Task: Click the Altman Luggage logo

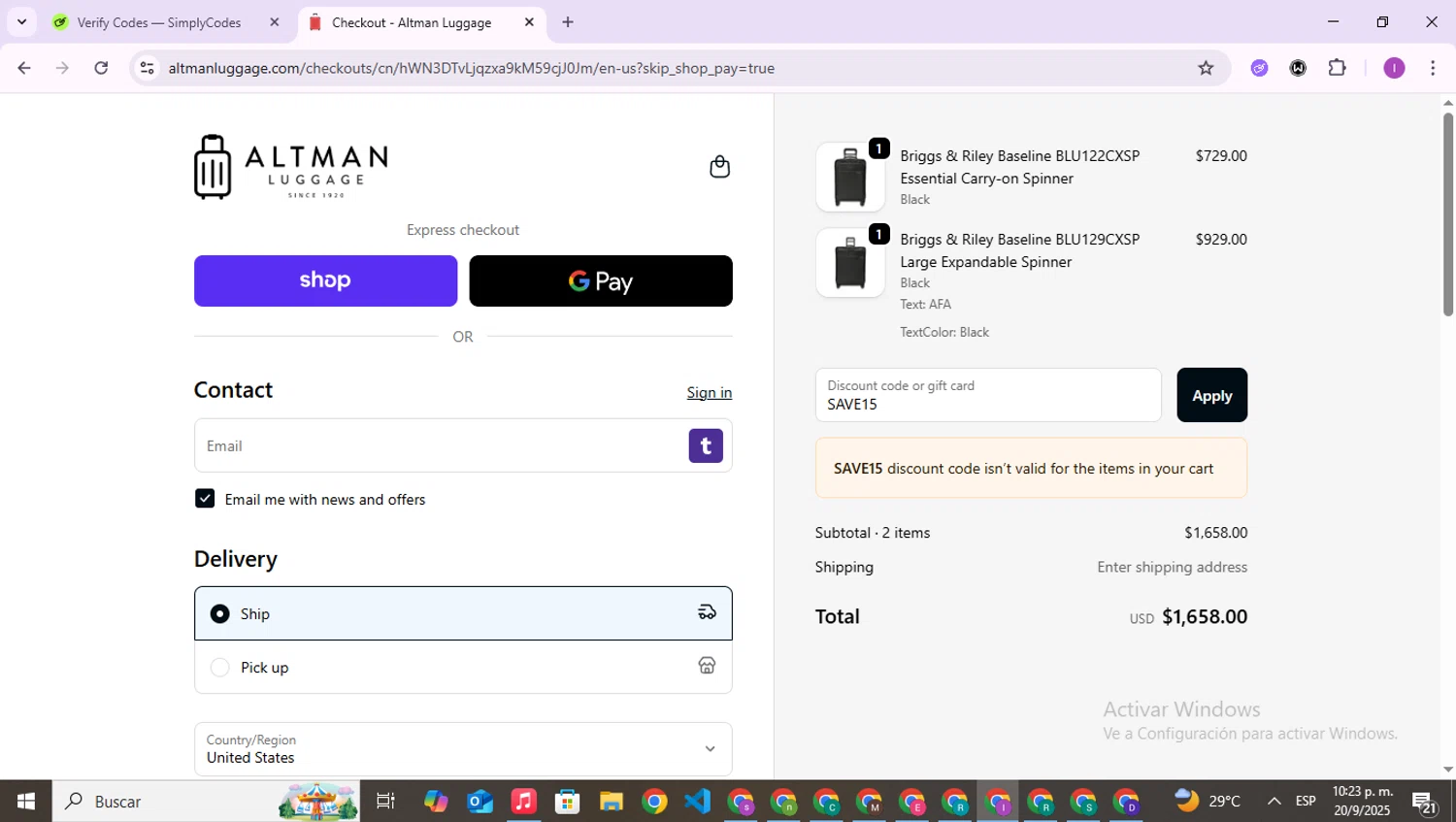Action: (x=290, y=167)
